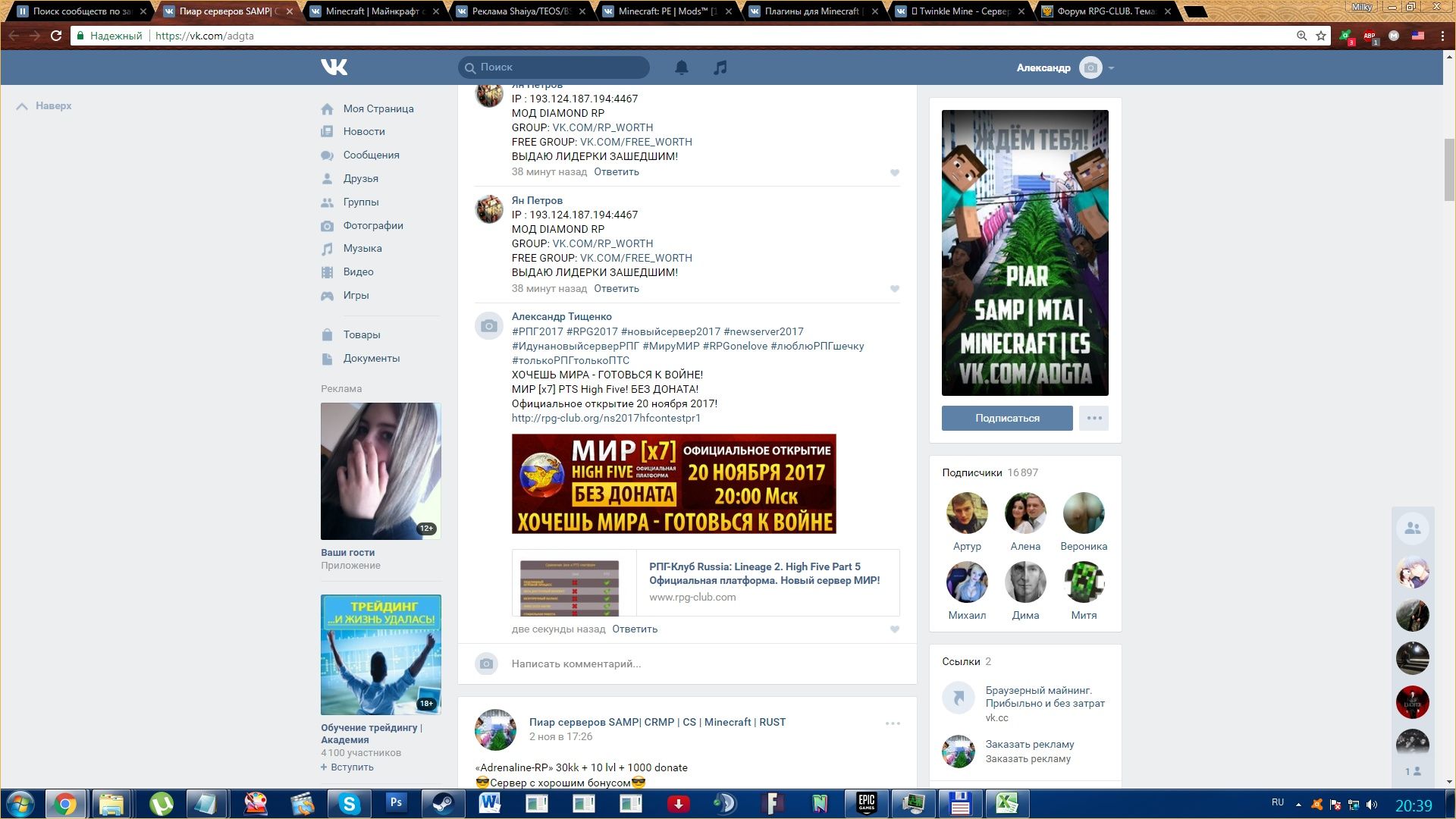Click the Товары bag icon
The image size is (1456, 819).
[x=327, y=334]
